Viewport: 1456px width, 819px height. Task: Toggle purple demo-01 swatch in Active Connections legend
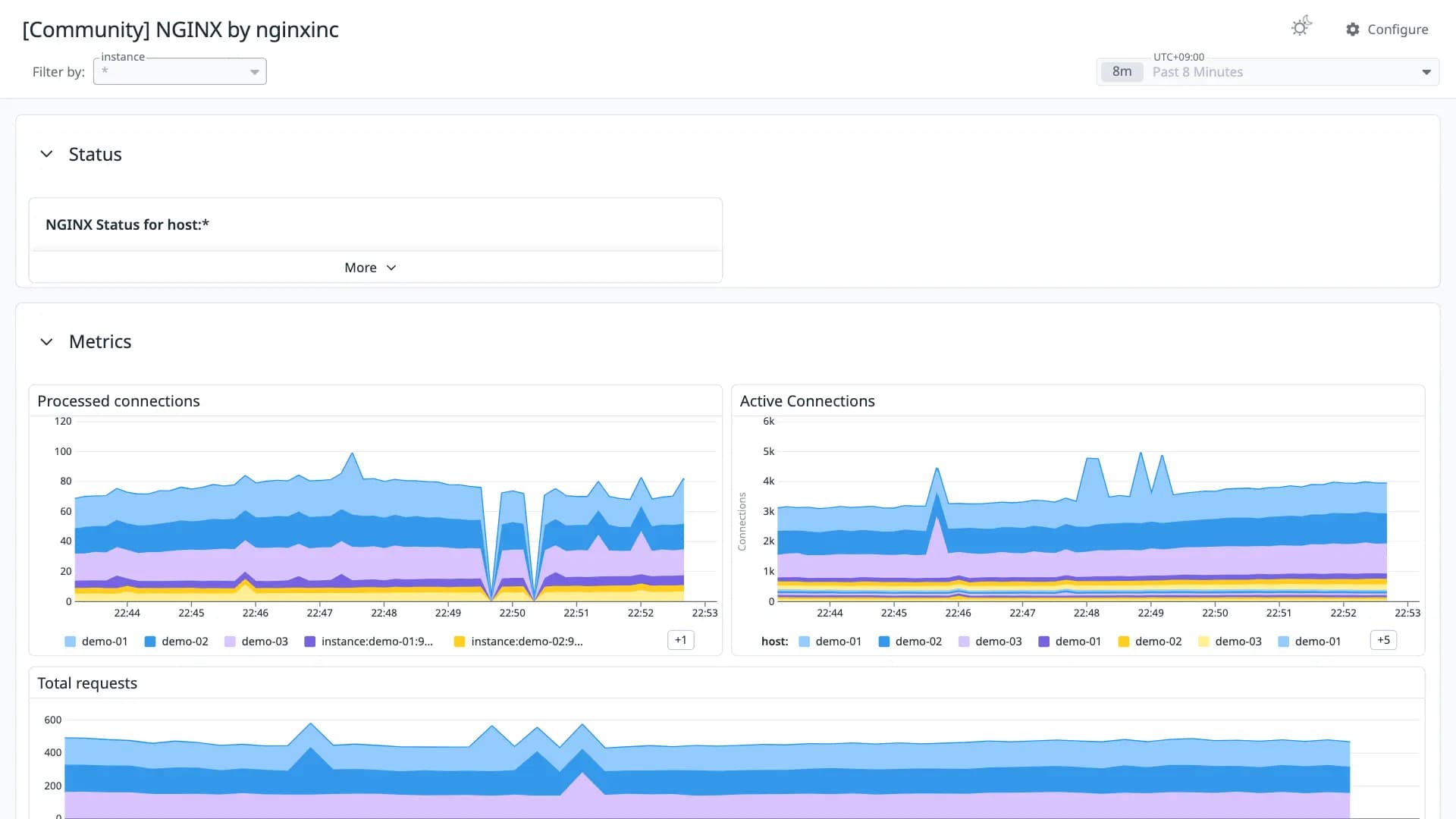pos(1043,642)
